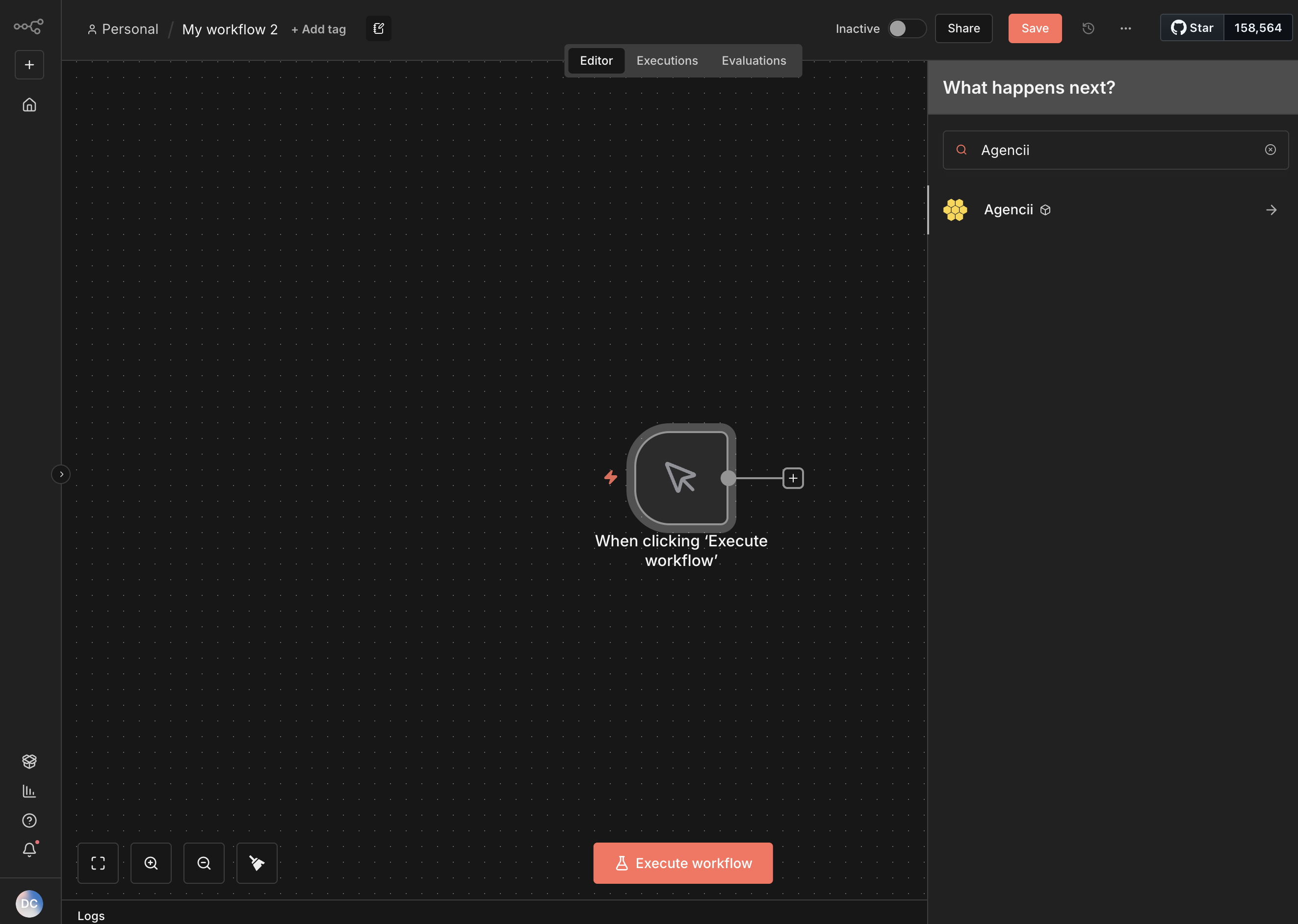Open Agencii node details via the arrow
The width and height of the screenshot is (1298, 924).
coord(1271,209)
